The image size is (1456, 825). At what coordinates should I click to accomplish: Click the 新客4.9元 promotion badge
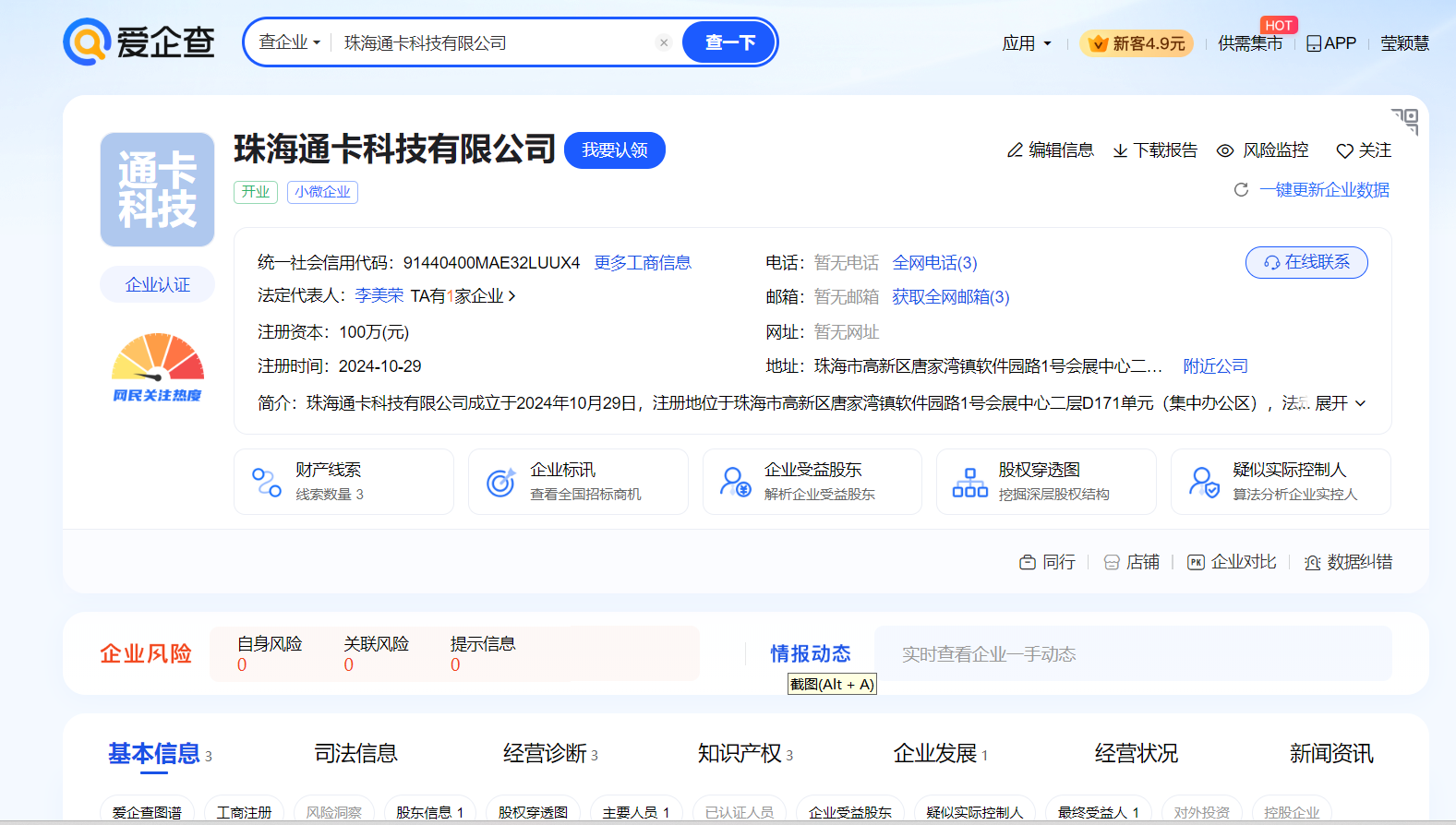[1137, 43]
